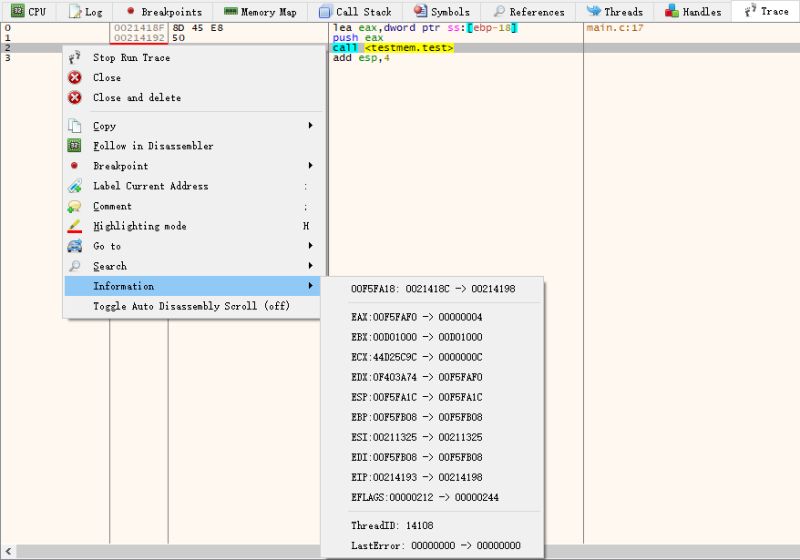Open the CPU tab
Image resolution: width=800 pixels, height=560 pixels.
point(29,11)
